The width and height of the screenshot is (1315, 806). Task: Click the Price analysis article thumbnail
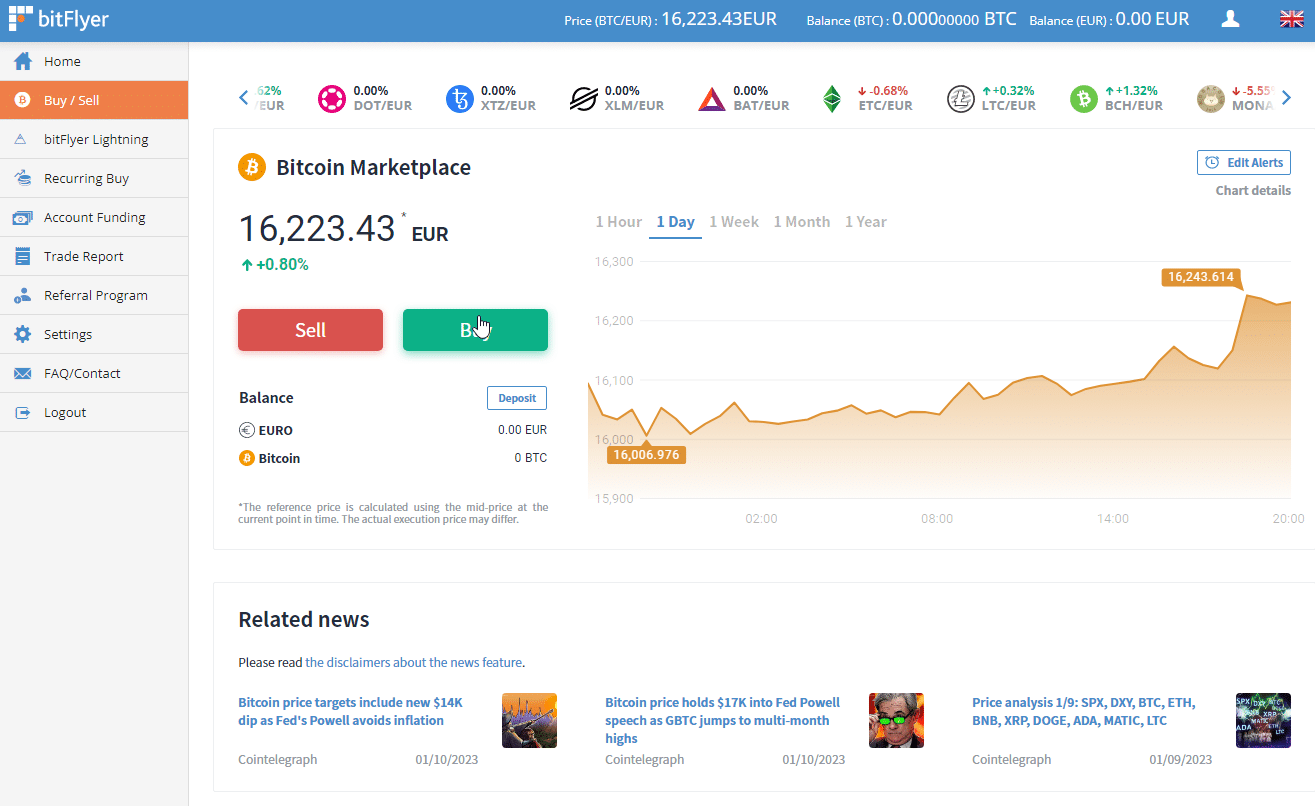click(1263, 720)
